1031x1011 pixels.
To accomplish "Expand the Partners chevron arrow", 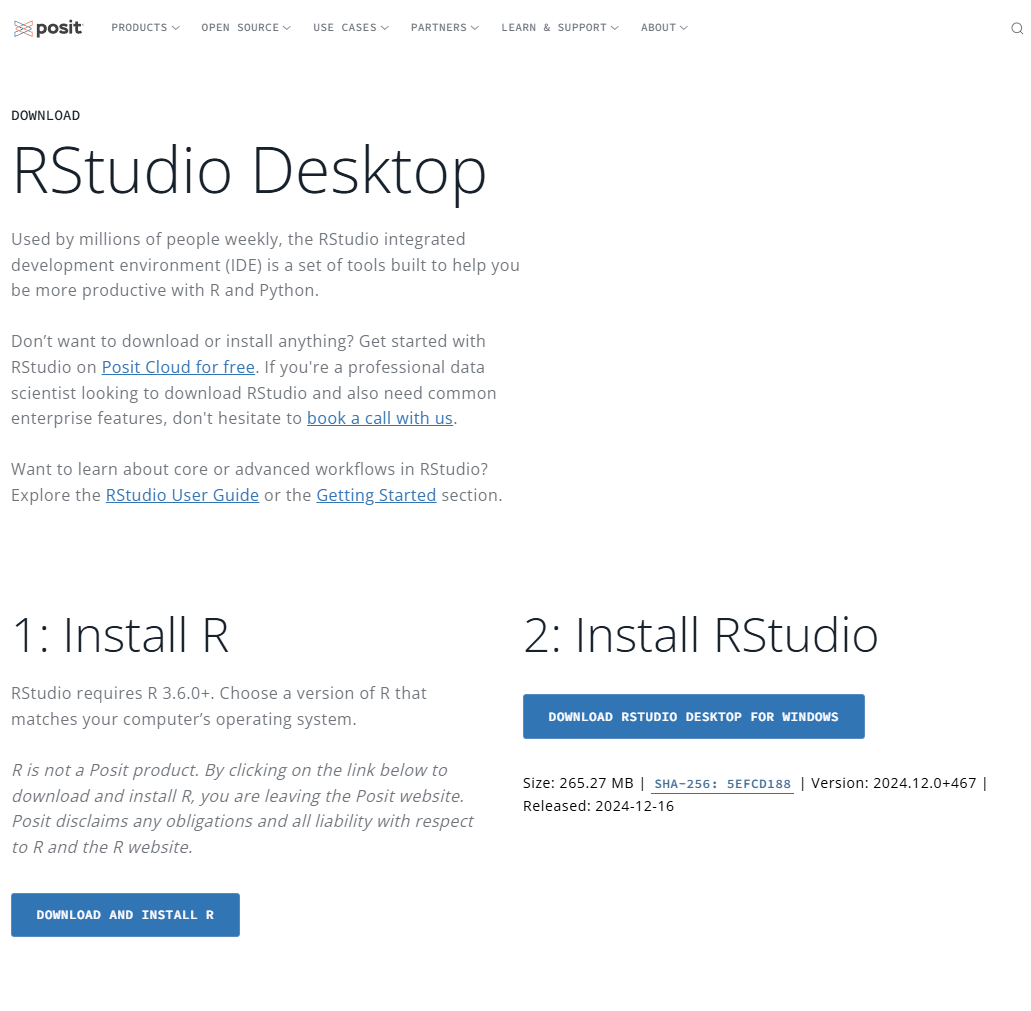I will coord(475,28).
